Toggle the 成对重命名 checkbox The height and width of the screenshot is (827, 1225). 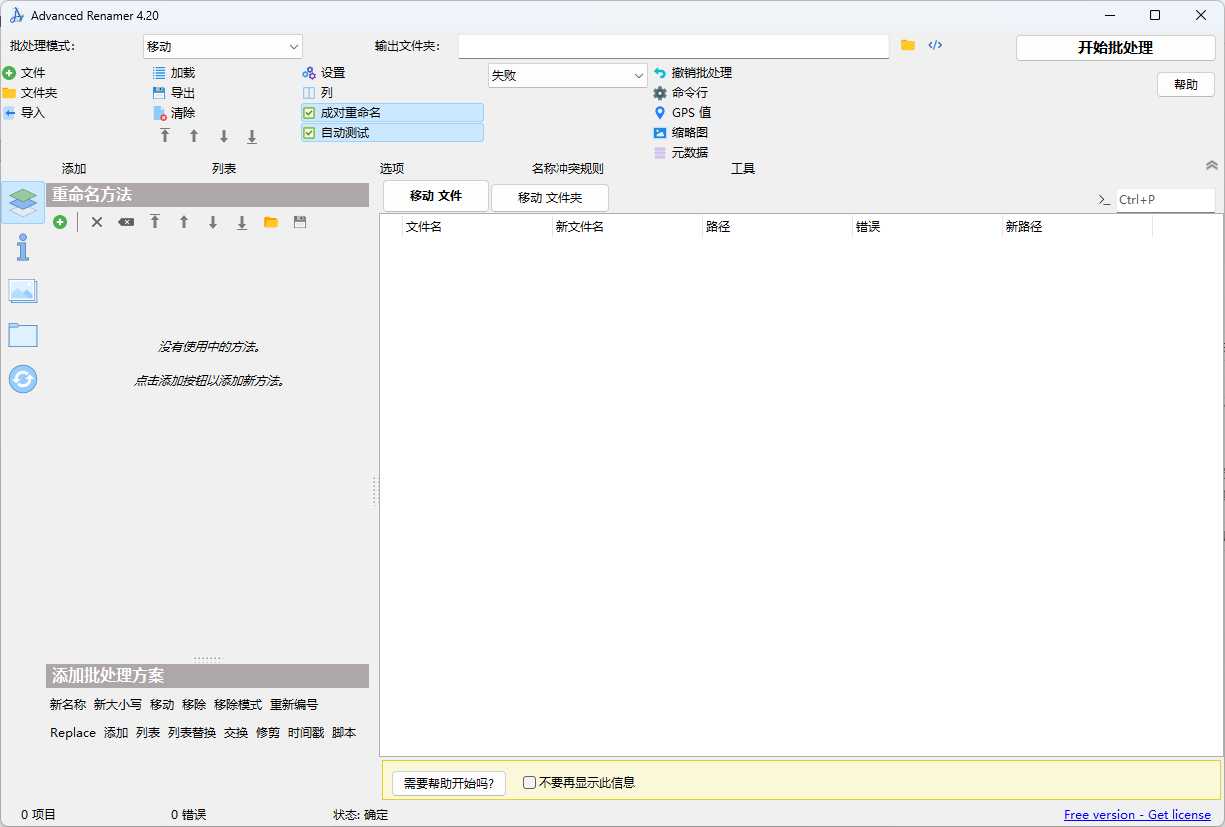point(308,112)
